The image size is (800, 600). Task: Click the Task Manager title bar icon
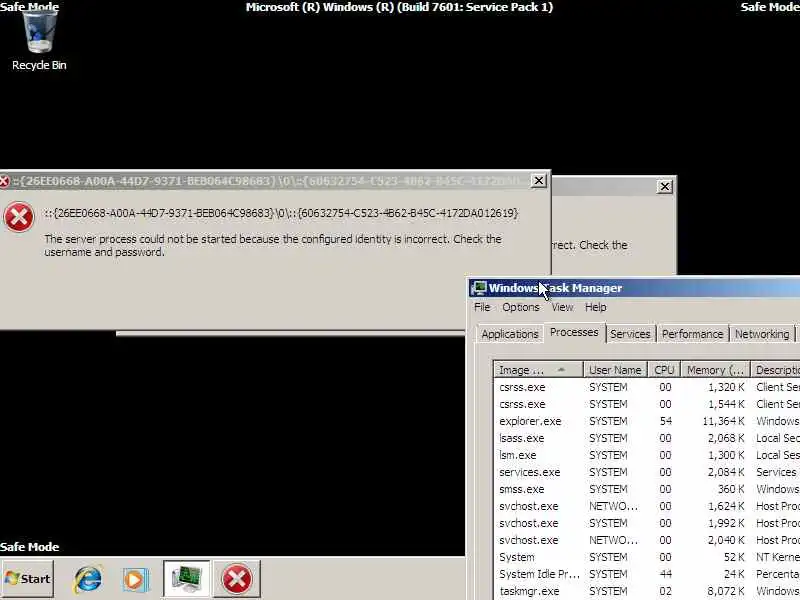pos(479,288)
